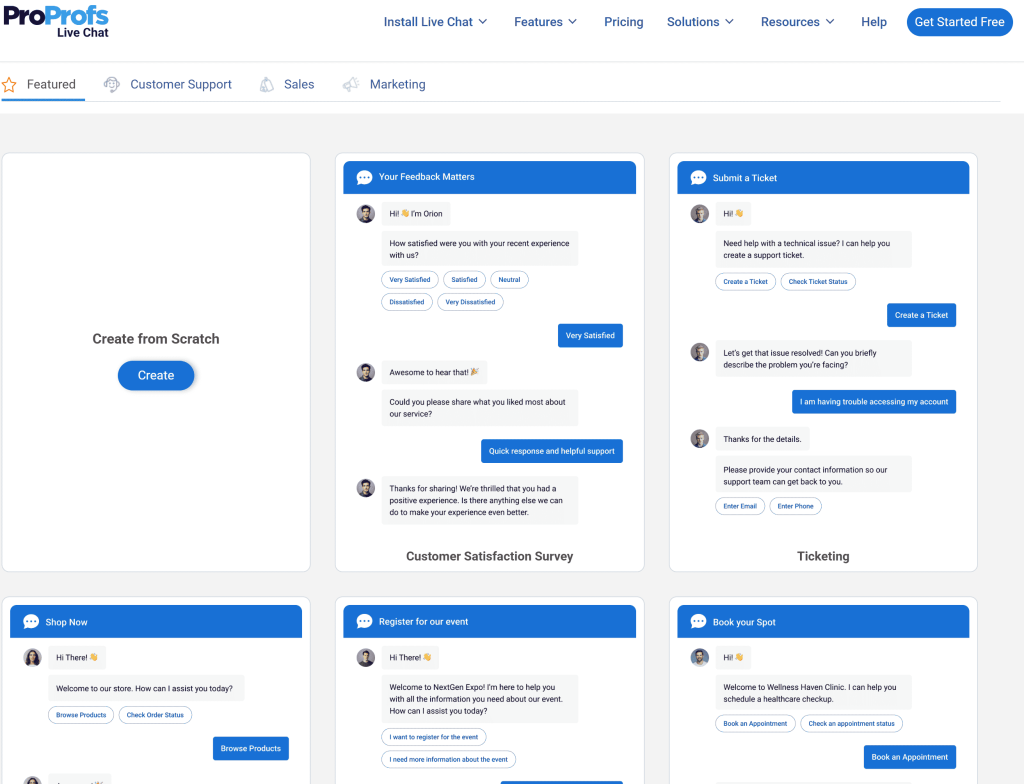
Task: Click the chat bubble icon on Book your Spot header
Action: click(697, 620)
